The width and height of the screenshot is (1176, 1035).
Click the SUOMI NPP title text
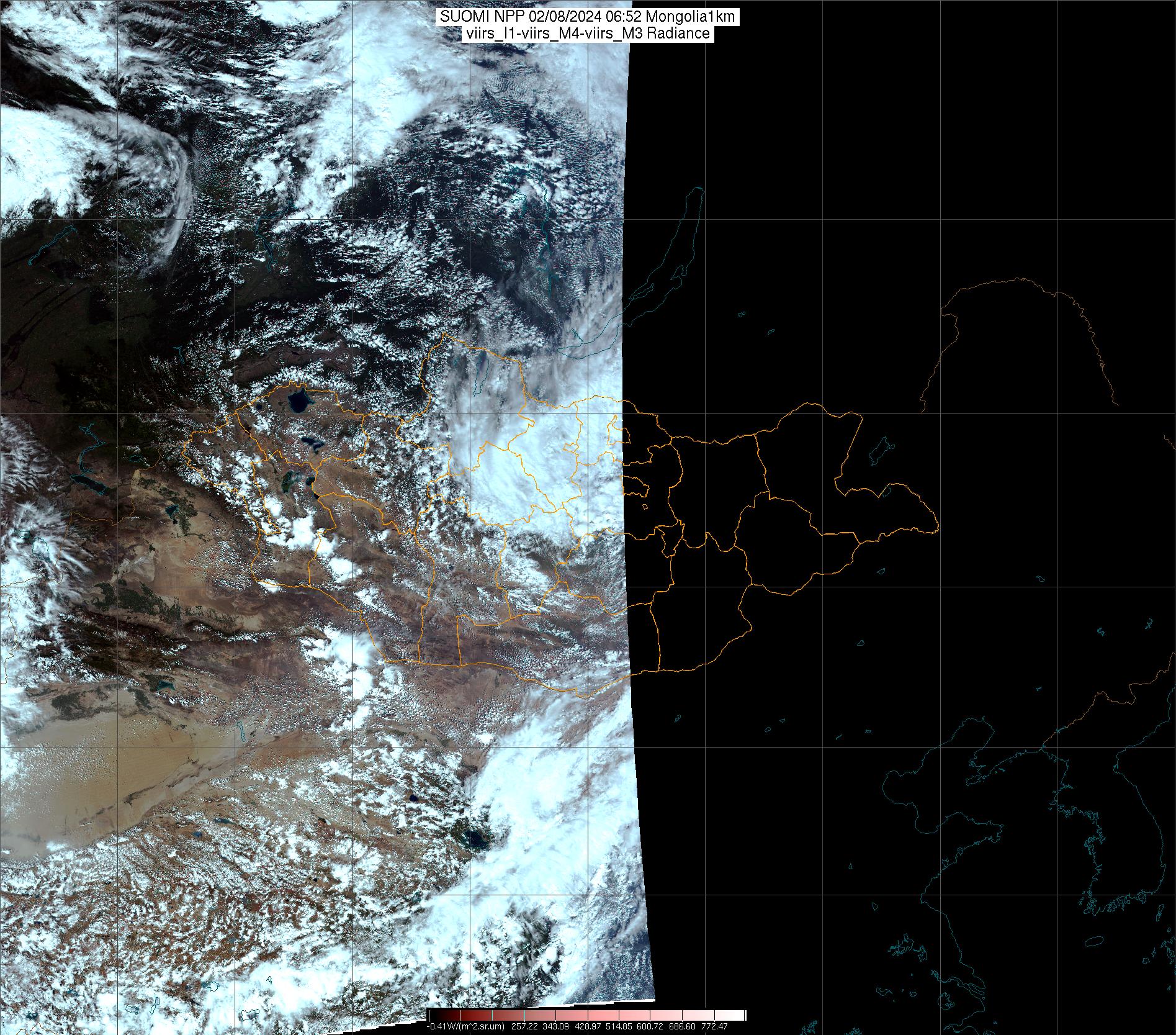[x=588, y=17]
